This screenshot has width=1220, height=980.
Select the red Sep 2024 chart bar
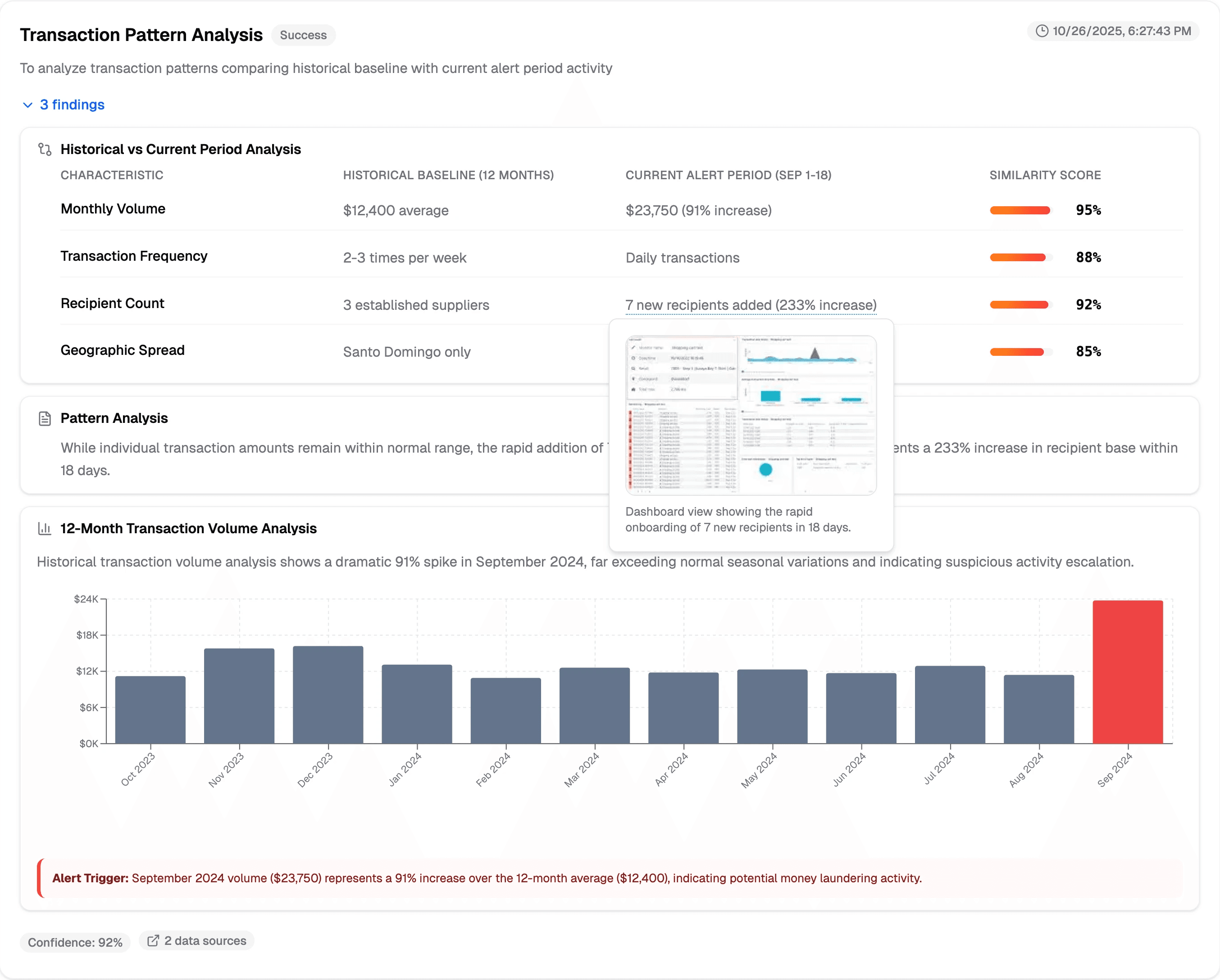click(1127, 671)
